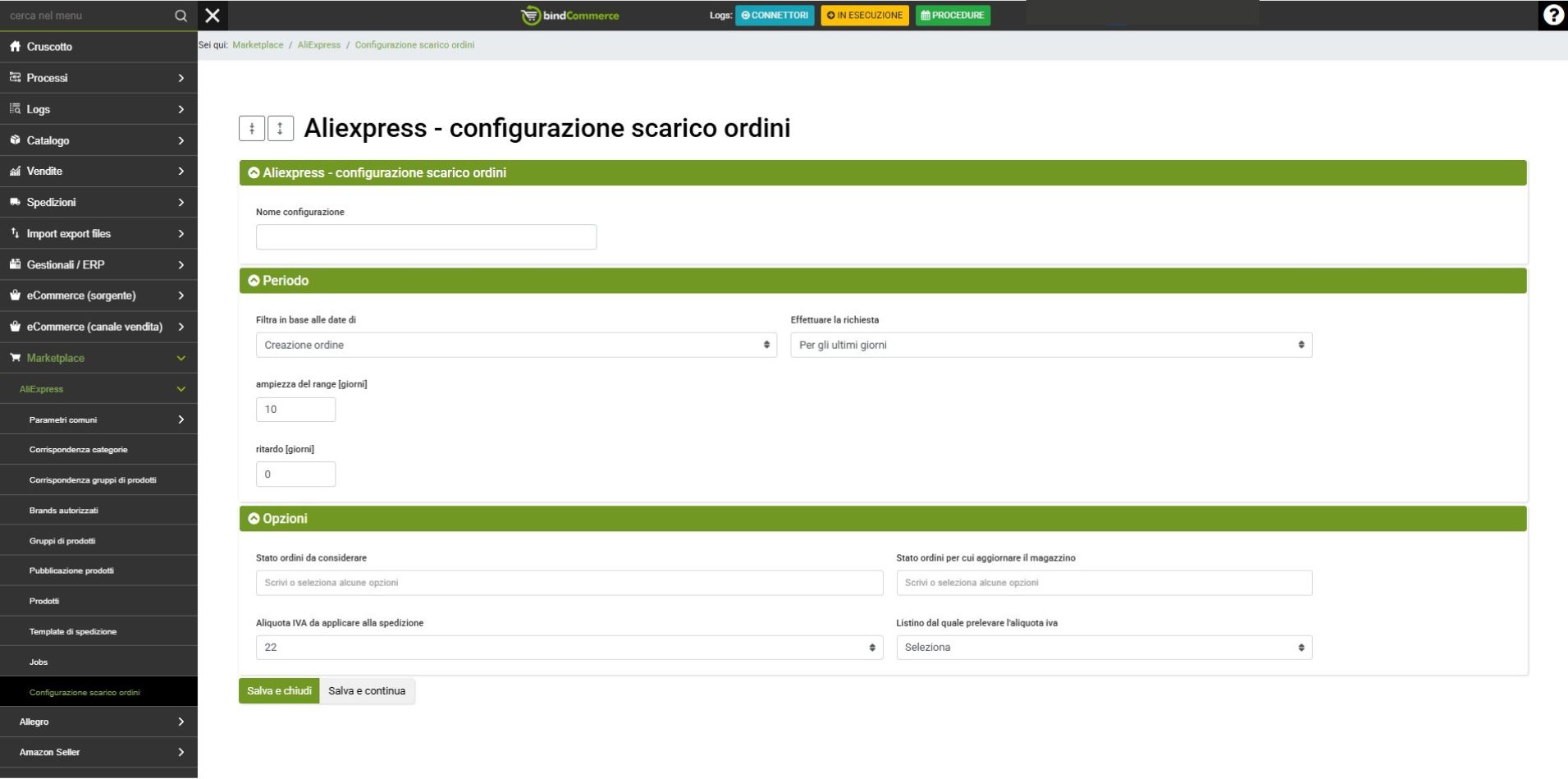Close the sidebar with the X icon
The width and height of the screenshot is (1568, 779).
(x=213, y=16)
